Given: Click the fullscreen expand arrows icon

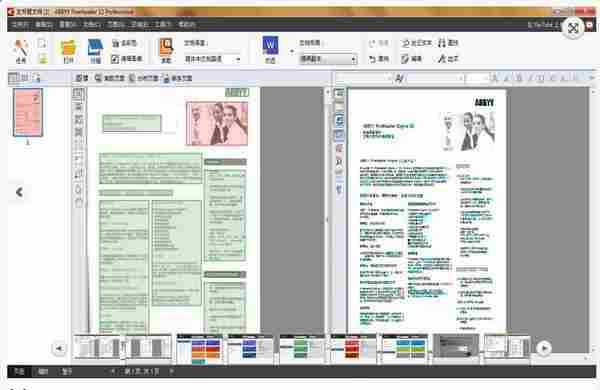Looking at the screenshot, I should [x=573, y=28].
